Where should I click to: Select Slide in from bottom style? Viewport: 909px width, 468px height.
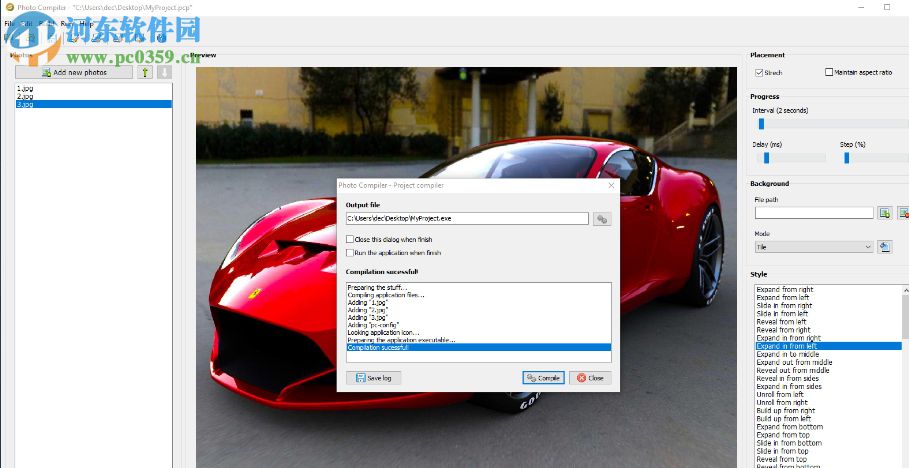[x=789, y=443]
